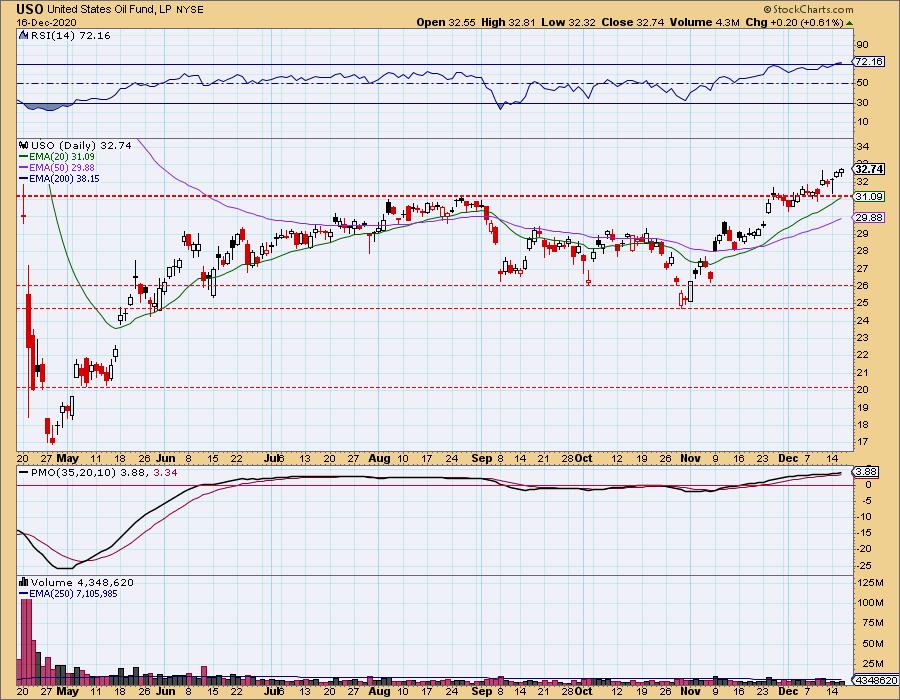This screenshot has height=700, width=900.
Task: Click the 3.88 PMO tag on right axis
Action: (867, 472)
